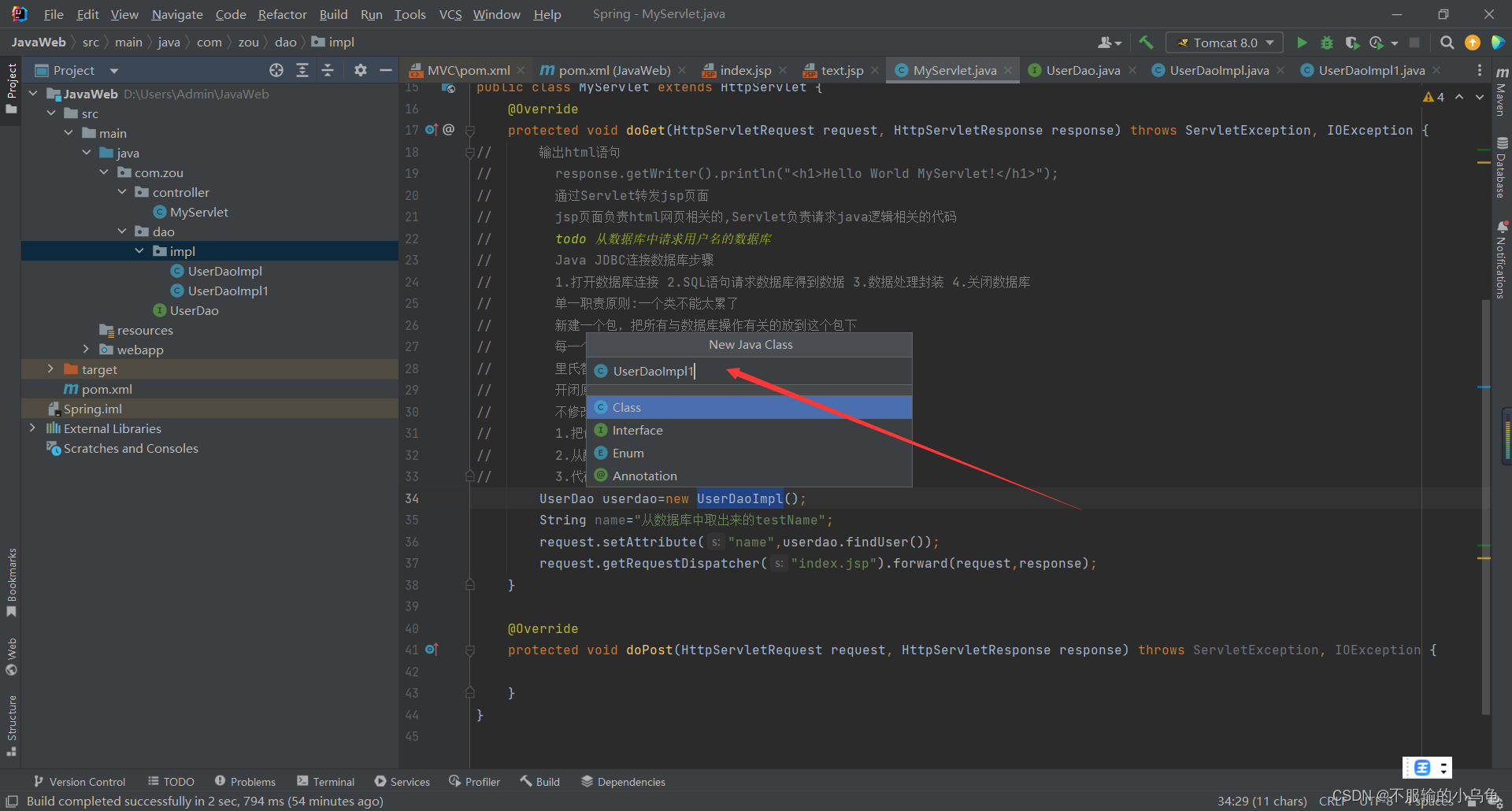Image resolution: width=1512 pixels, height=811 pixels.
Task: Open Project panel settings gear
Action: (x=361, y=70)
